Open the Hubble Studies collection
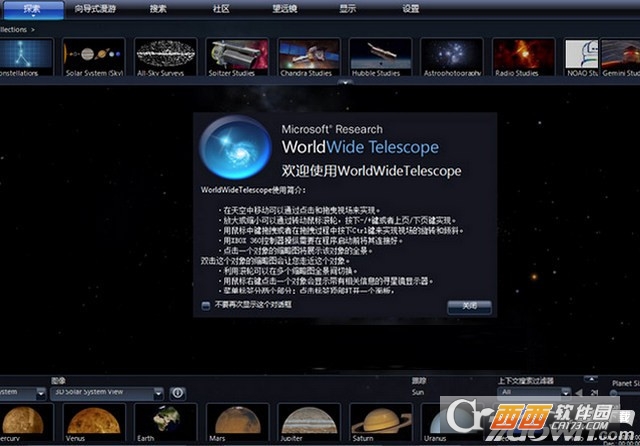 coord(380,57)
